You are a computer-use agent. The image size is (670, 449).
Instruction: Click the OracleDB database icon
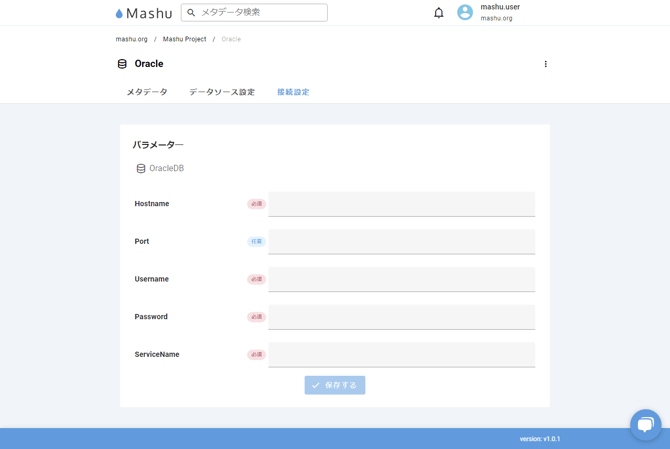[141, 169]
